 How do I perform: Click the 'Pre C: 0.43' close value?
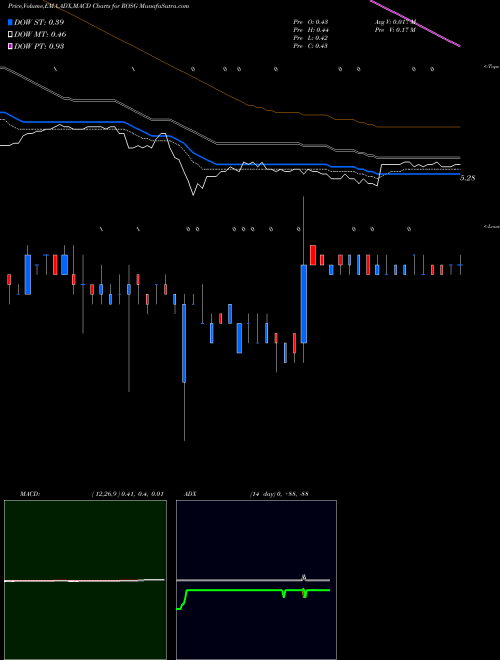(x=311, y=46)
